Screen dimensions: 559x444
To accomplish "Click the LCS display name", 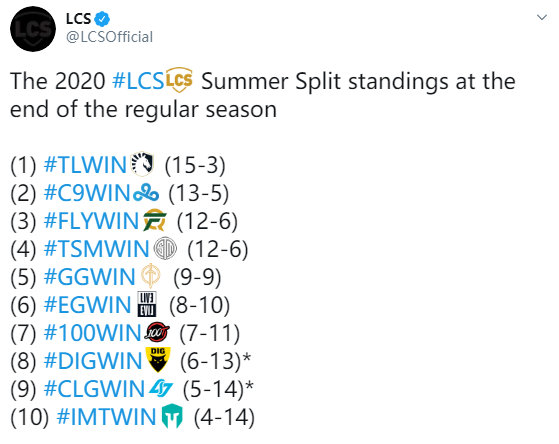I will (78, 19).
